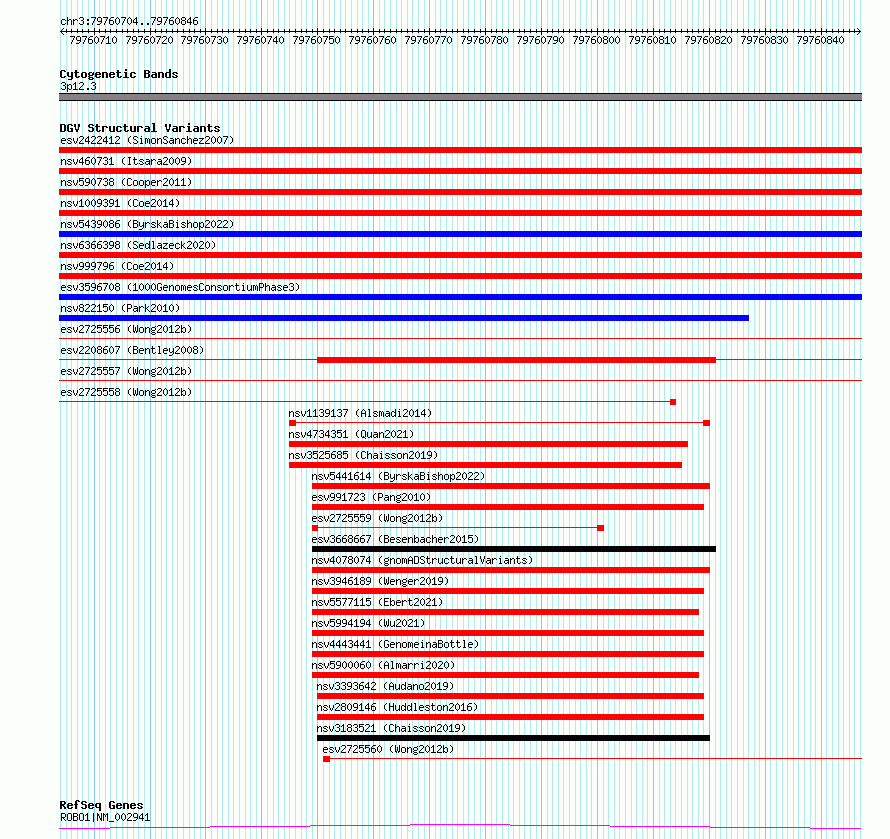Click the ruler position 79760840
The width and height of the screenshot is (890, 839).
click(820, 40)
